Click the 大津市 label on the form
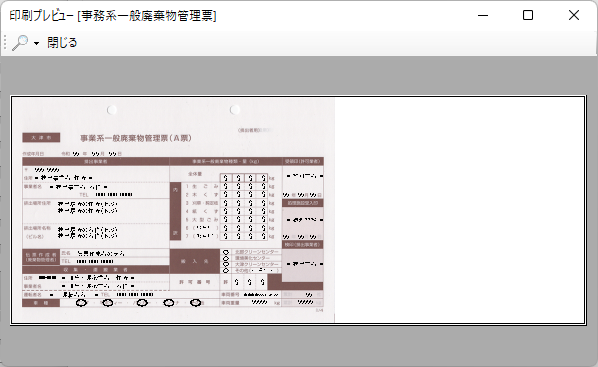Image resolution: width=598 pixels, height=367 pixels. pos(41,137)
